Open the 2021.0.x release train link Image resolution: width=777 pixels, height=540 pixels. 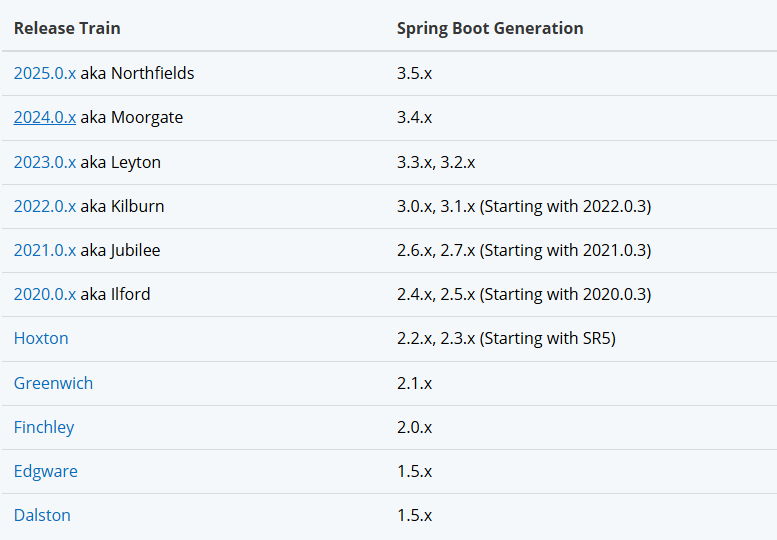[45, 250]
